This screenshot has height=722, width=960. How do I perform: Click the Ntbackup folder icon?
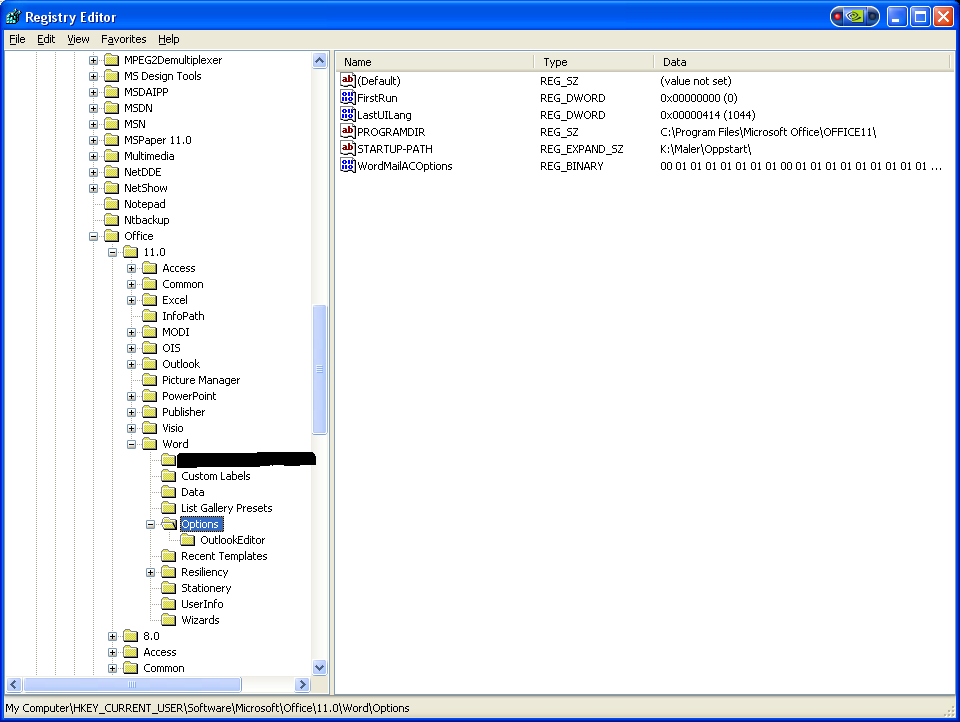pyautogui.click(x=111, y=219)
